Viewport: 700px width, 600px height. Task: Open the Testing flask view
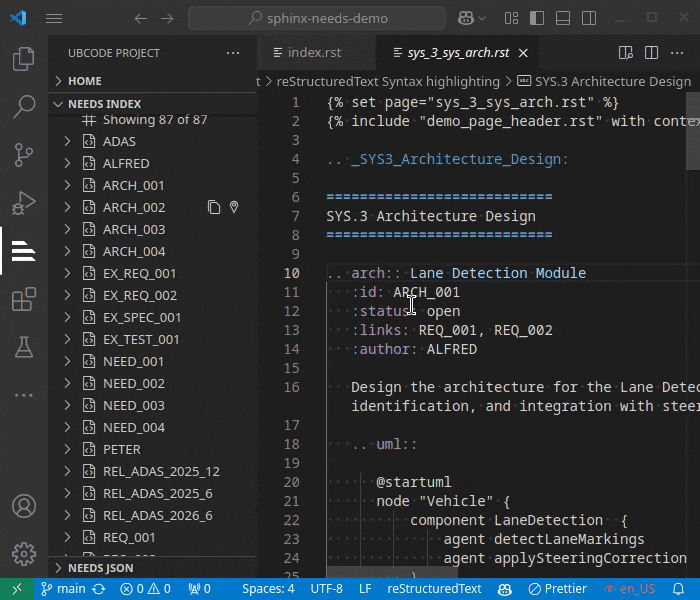point(24,347)
